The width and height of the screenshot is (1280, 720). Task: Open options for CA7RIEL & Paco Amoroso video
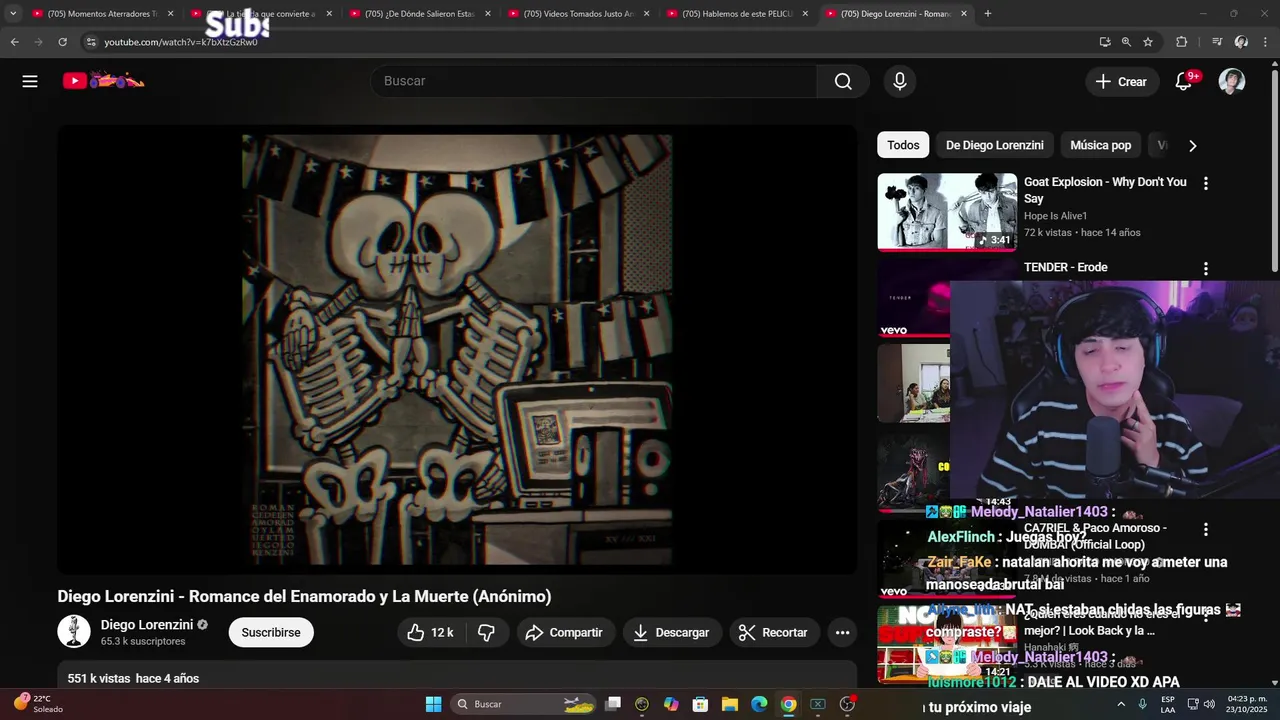click(x=1206, y=529)
